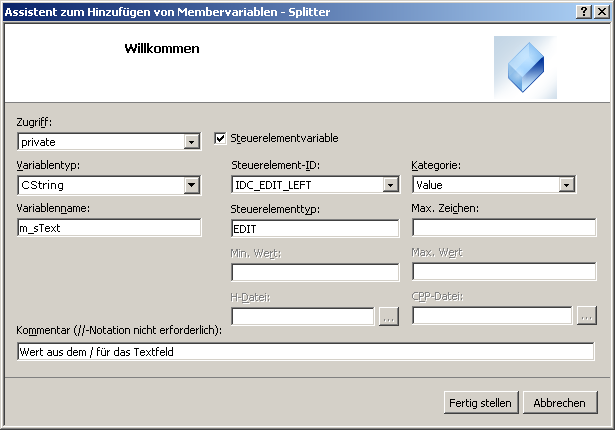This screenshot has height=430, width=615.
Task: Close the Membervariablen assistant dialog
Action: pyautogui.click(x=601, y=12)
